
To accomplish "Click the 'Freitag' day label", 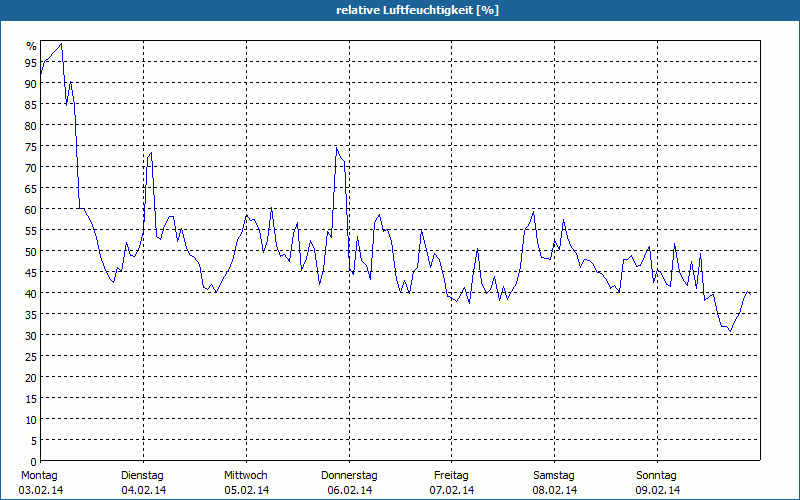I will click(452, 475).
